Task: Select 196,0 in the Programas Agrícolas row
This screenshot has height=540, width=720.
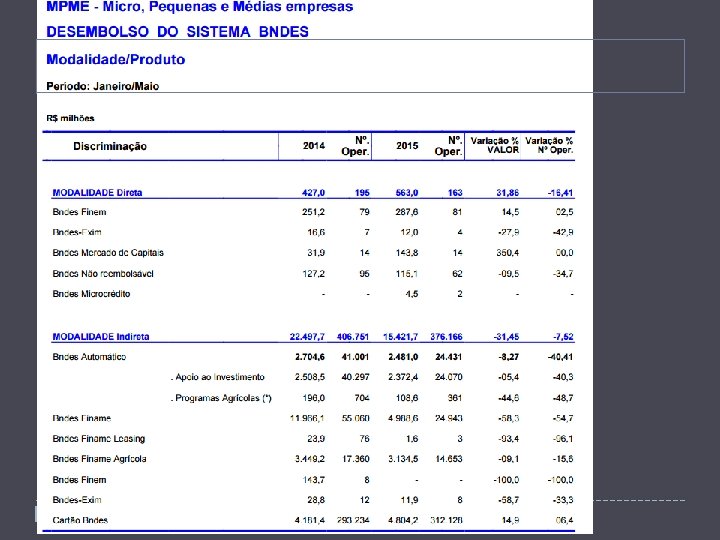Action: point(314,398)
